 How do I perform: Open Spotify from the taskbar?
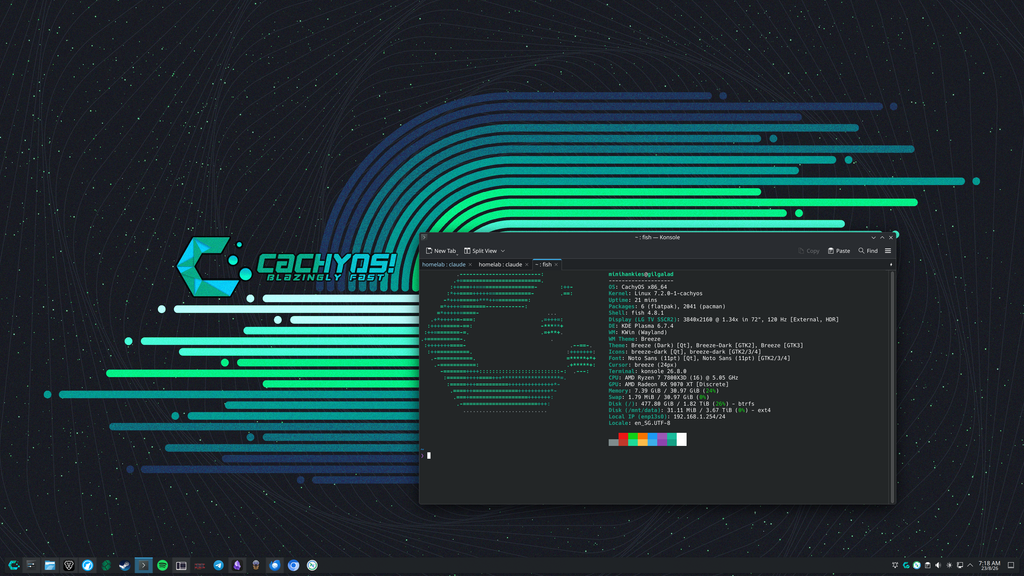point(162,566)
